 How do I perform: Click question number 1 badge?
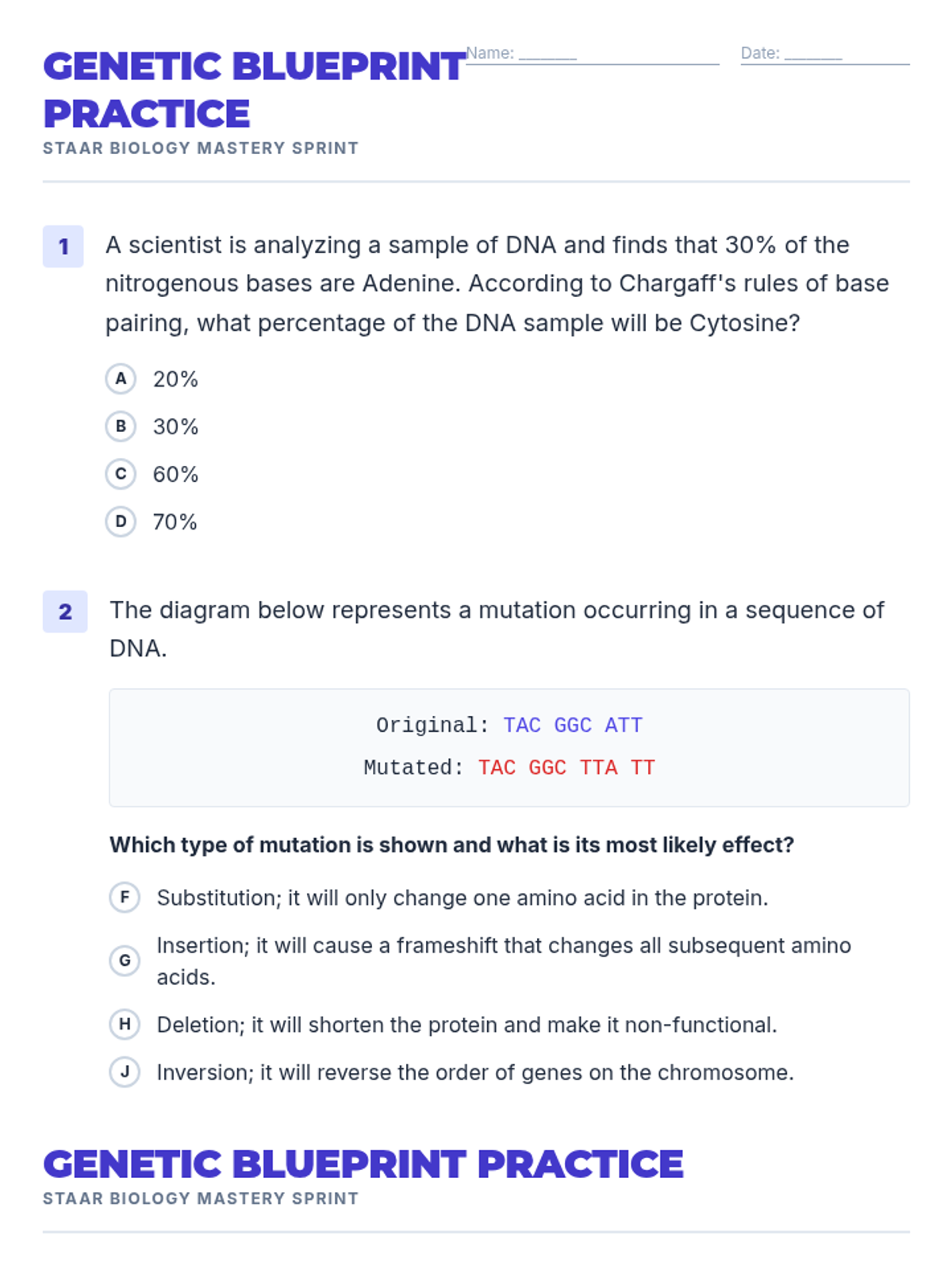[x=63, y=247]
